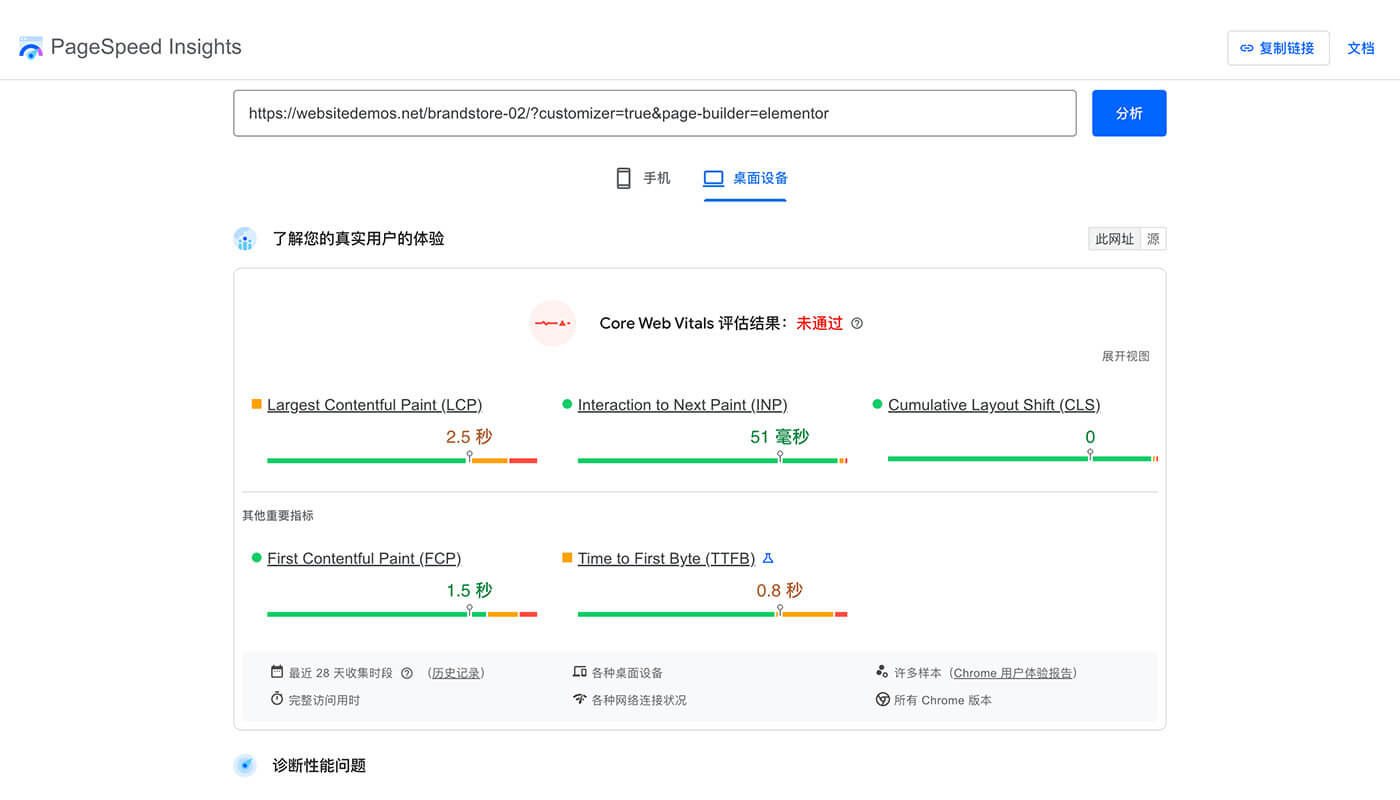Click the stopwatch icon by 完整访问用时
Viewport: 1400px width, 800px height.
(277, 699)
